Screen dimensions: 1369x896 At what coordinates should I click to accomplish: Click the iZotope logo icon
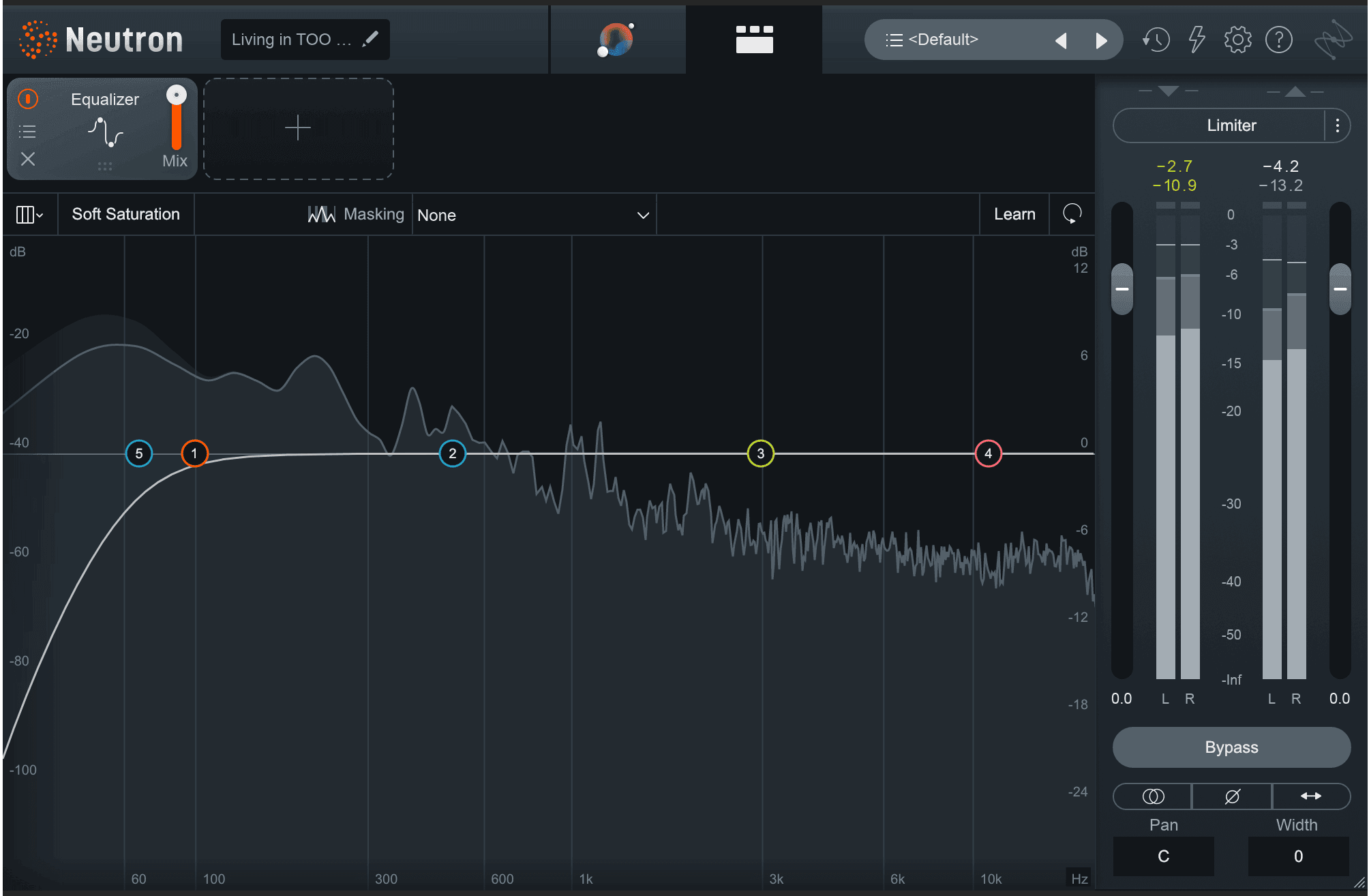1333,40
